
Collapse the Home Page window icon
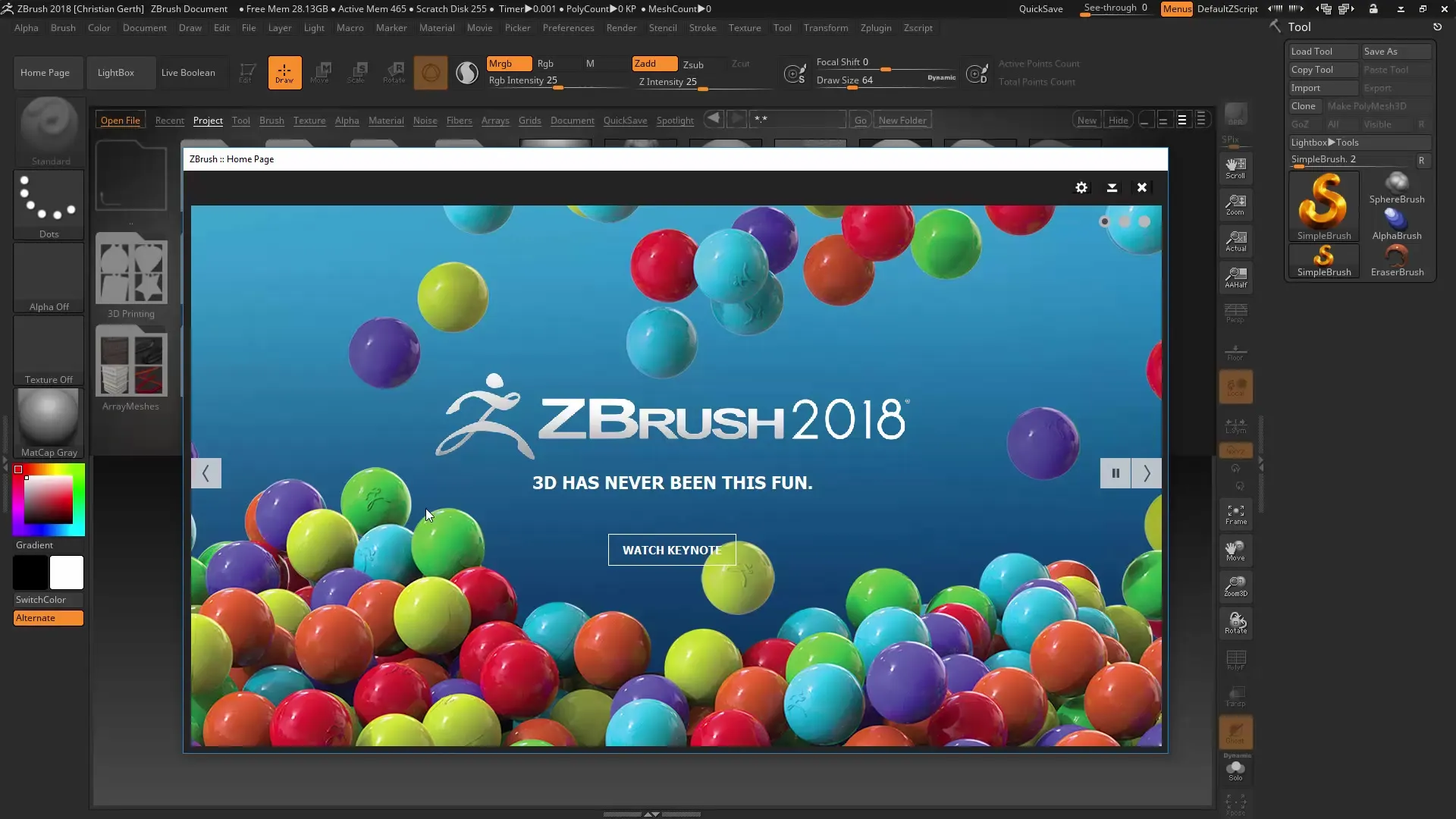tap(1112, 187)
